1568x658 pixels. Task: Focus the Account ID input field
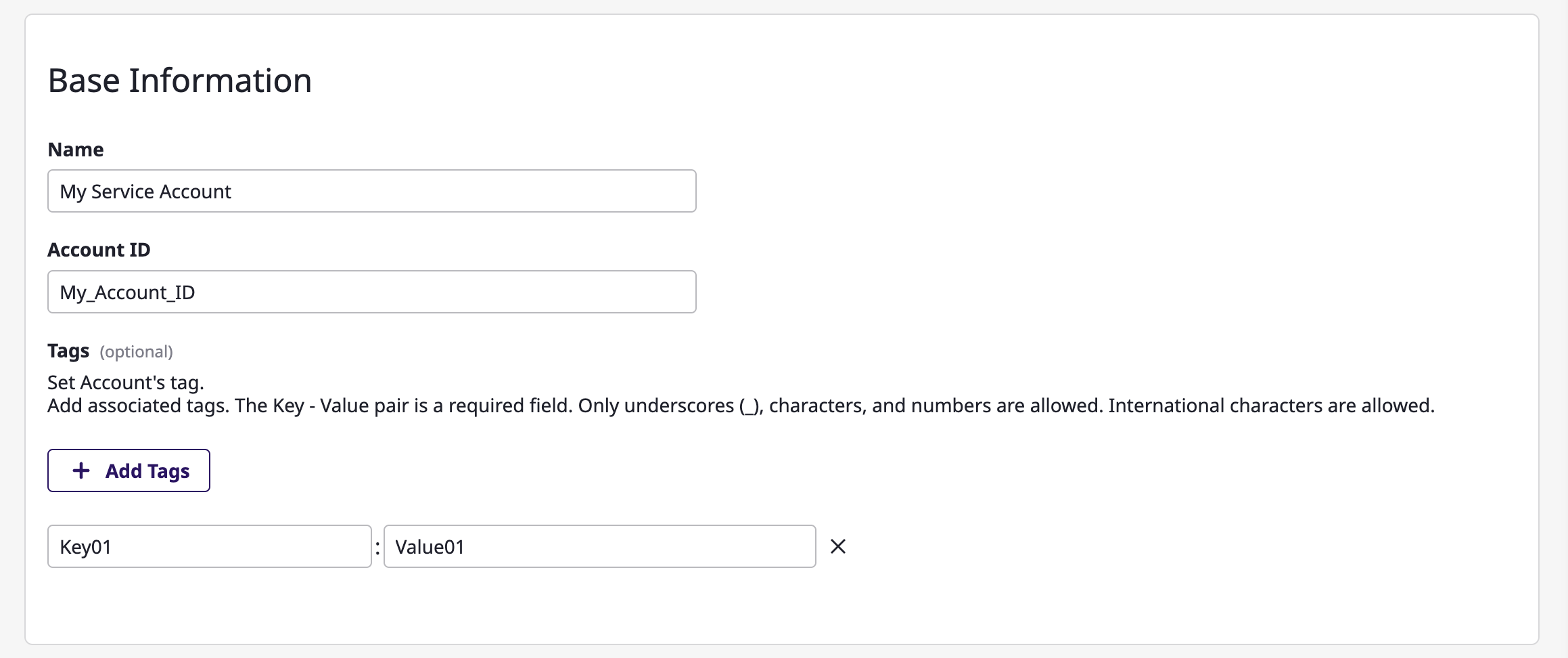click(x=372, y=292)
